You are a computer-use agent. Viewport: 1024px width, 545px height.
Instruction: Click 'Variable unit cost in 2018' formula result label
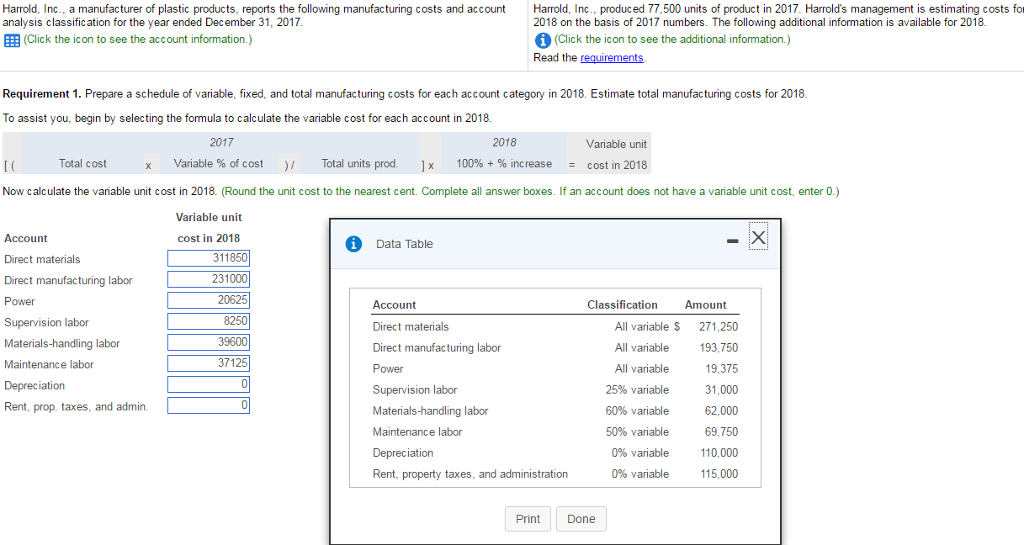pos(616,155)
